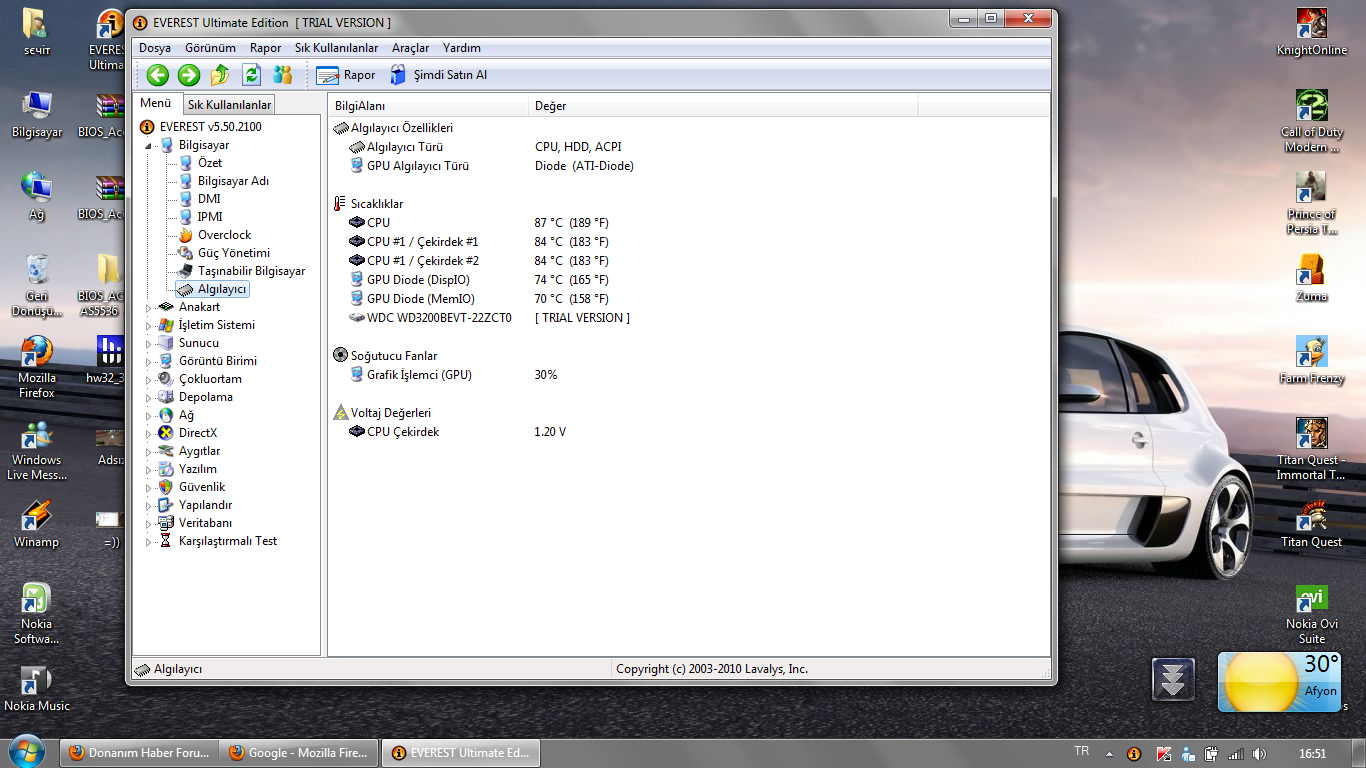Open the Araçlar menu

coord(411,48)
